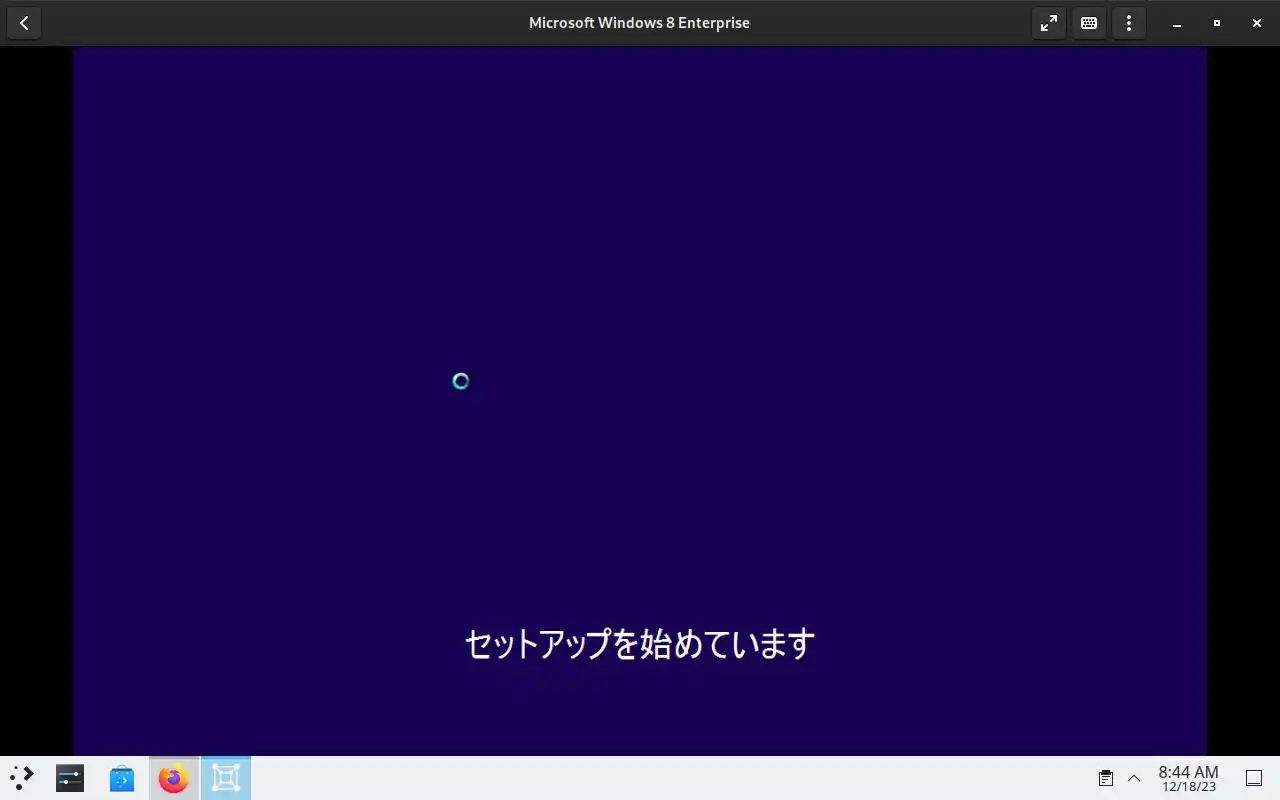Open the application launcher in the taskbar
Screen dimensions: 1280x800
(22, 778)
